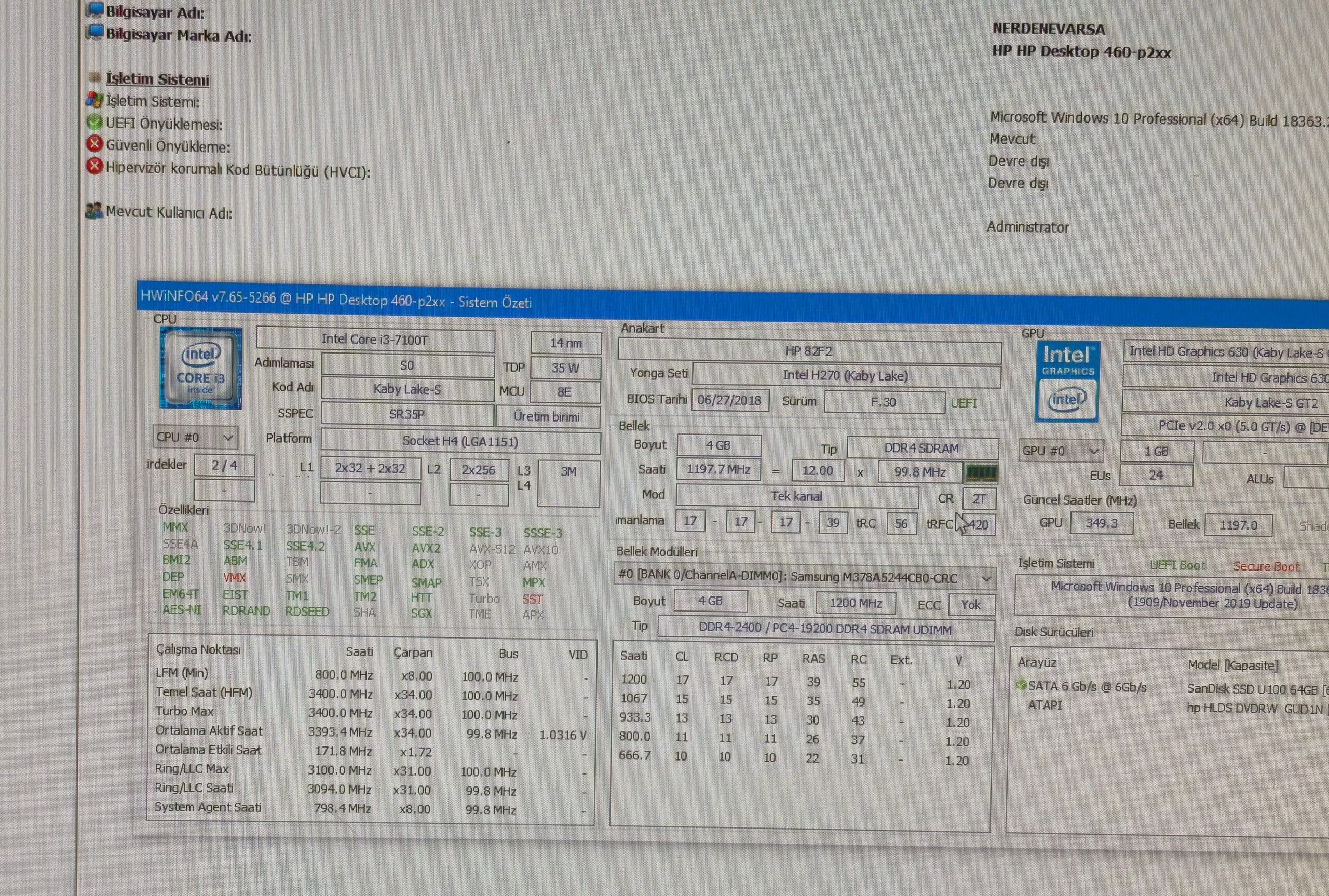Image resolution: width=1329 pixels, height=896 pixels.
Task: Click the ECC Yok field
Action: (971, 605)
